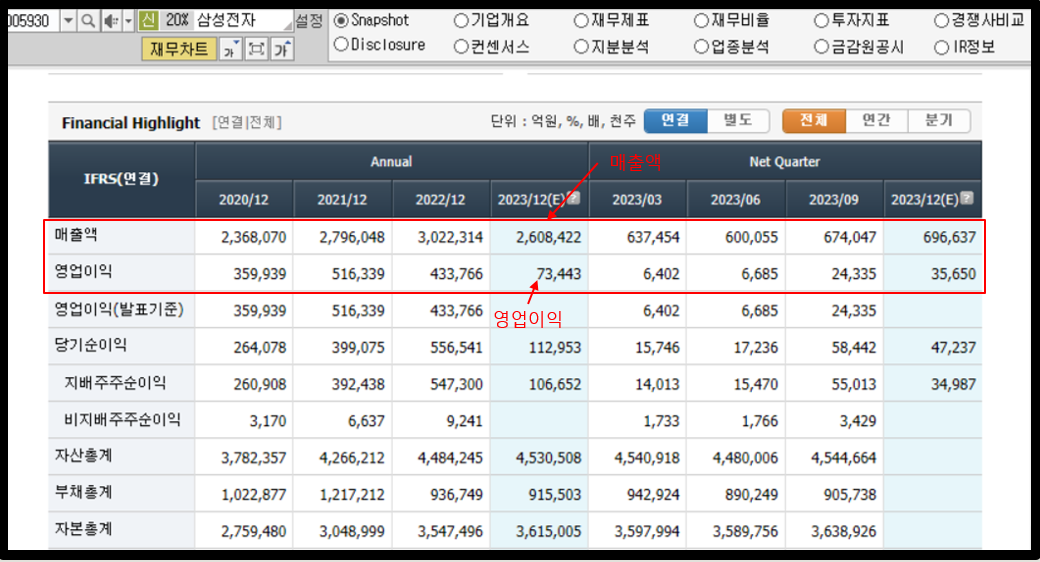Click the green 신 badge icon
1040x562 pixels.
pyautogui.click(x=148, y=21)
